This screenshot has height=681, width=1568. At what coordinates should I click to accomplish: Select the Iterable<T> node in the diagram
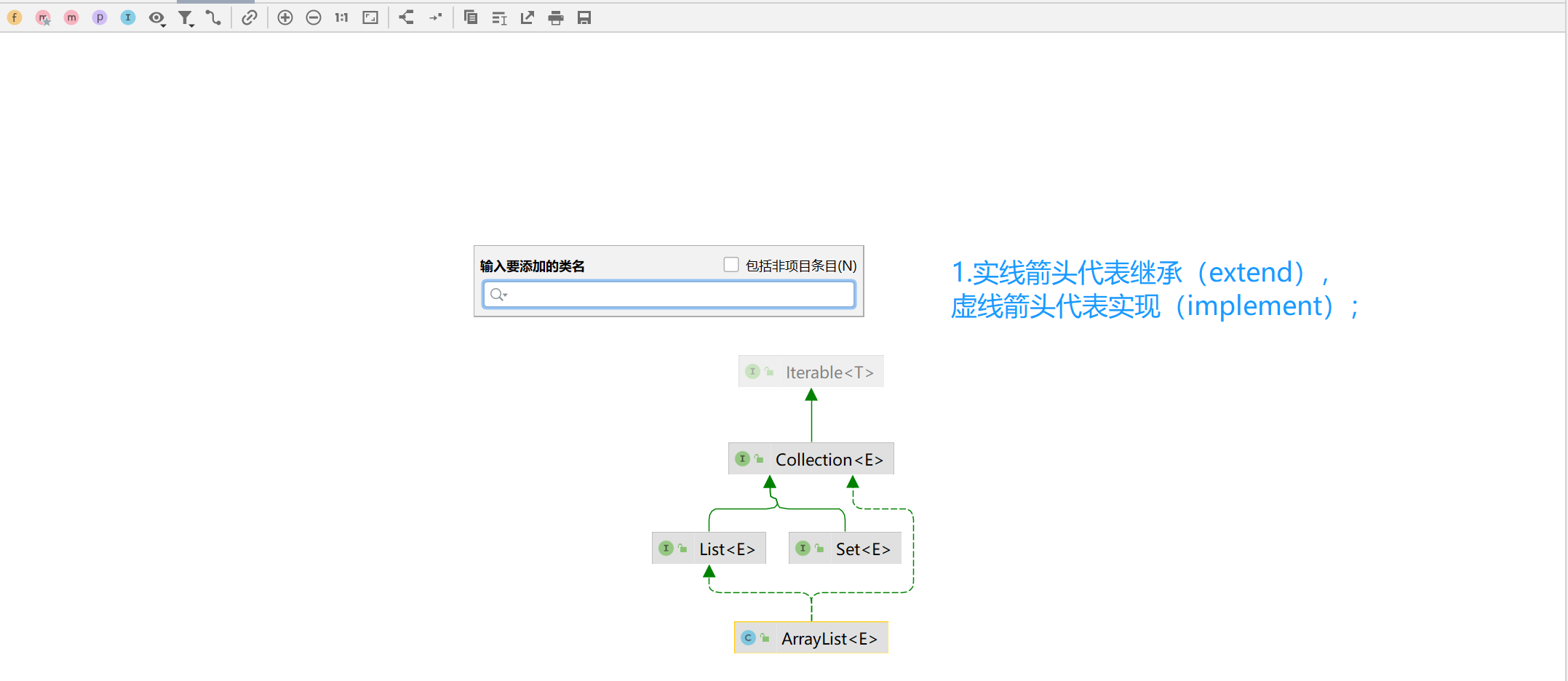point(811,372)
